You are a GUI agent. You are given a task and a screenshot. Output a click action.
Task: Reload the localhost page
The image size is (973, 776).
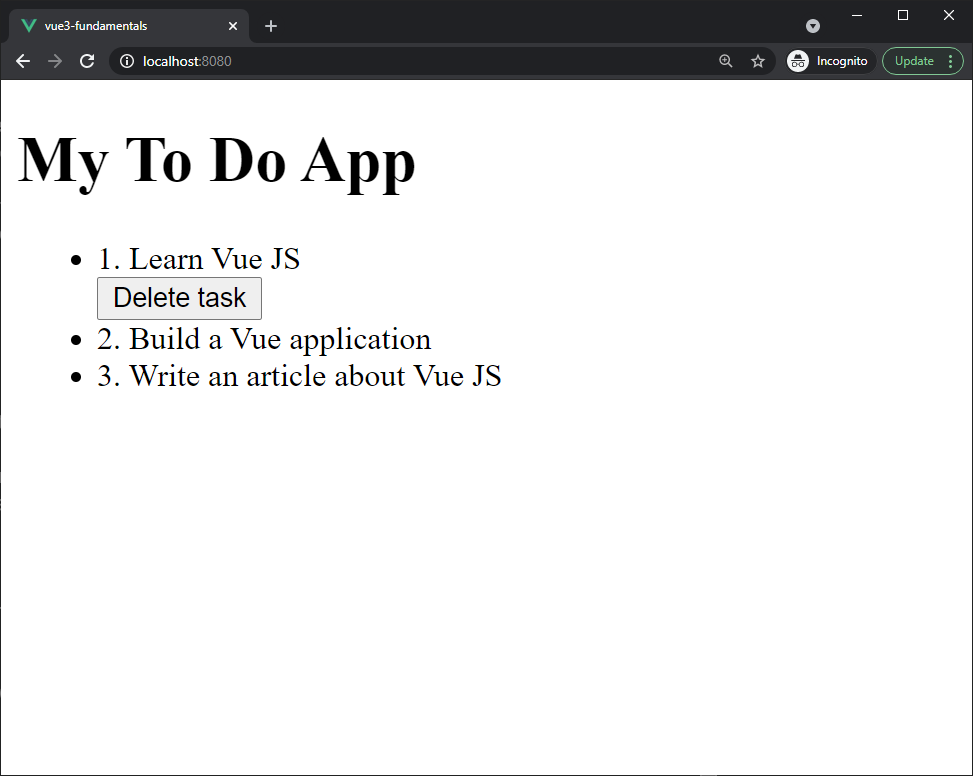coord(87,61)
